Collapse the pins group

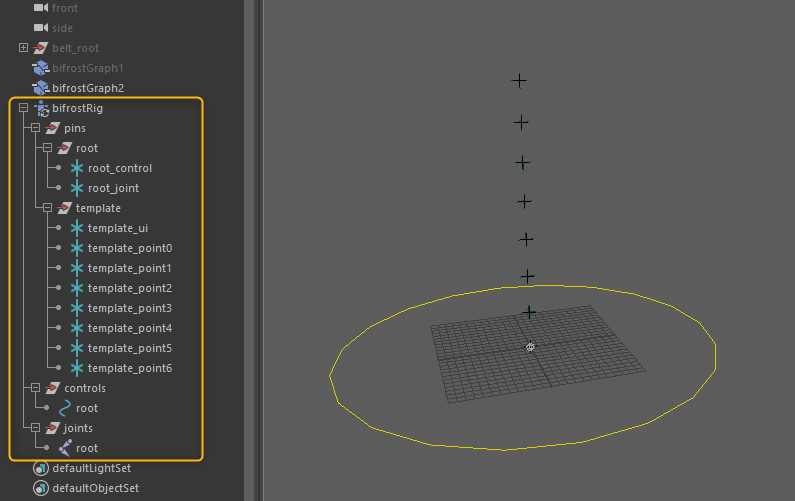pos(35,128)
